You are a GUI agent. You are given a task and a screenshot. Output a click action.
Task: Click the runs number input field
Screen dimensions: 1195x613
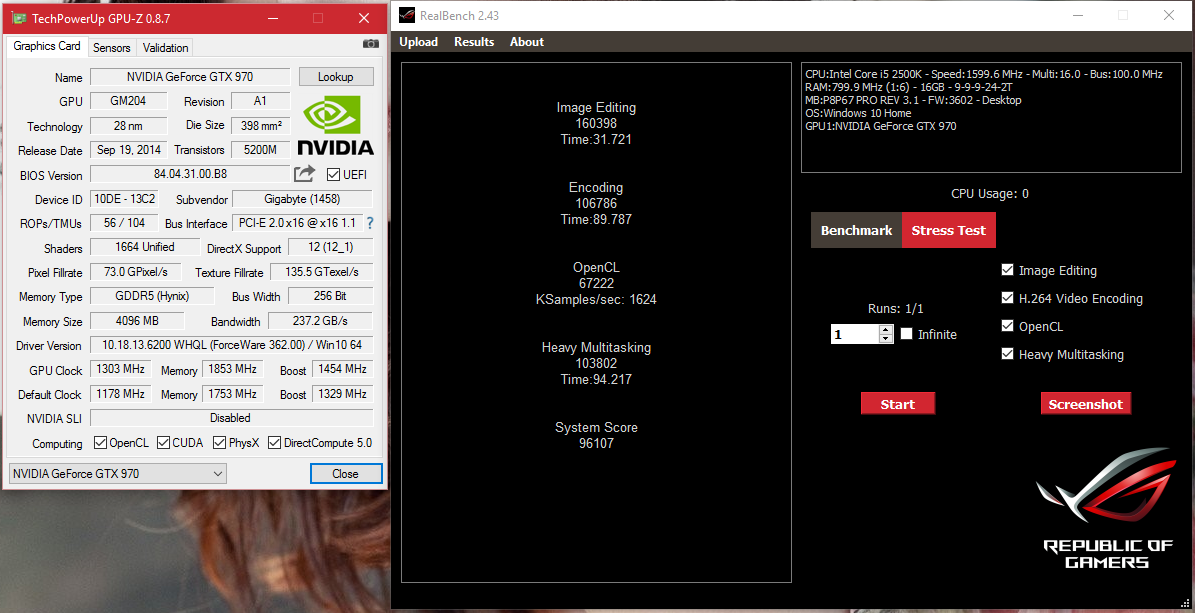[x=855, y=334]
